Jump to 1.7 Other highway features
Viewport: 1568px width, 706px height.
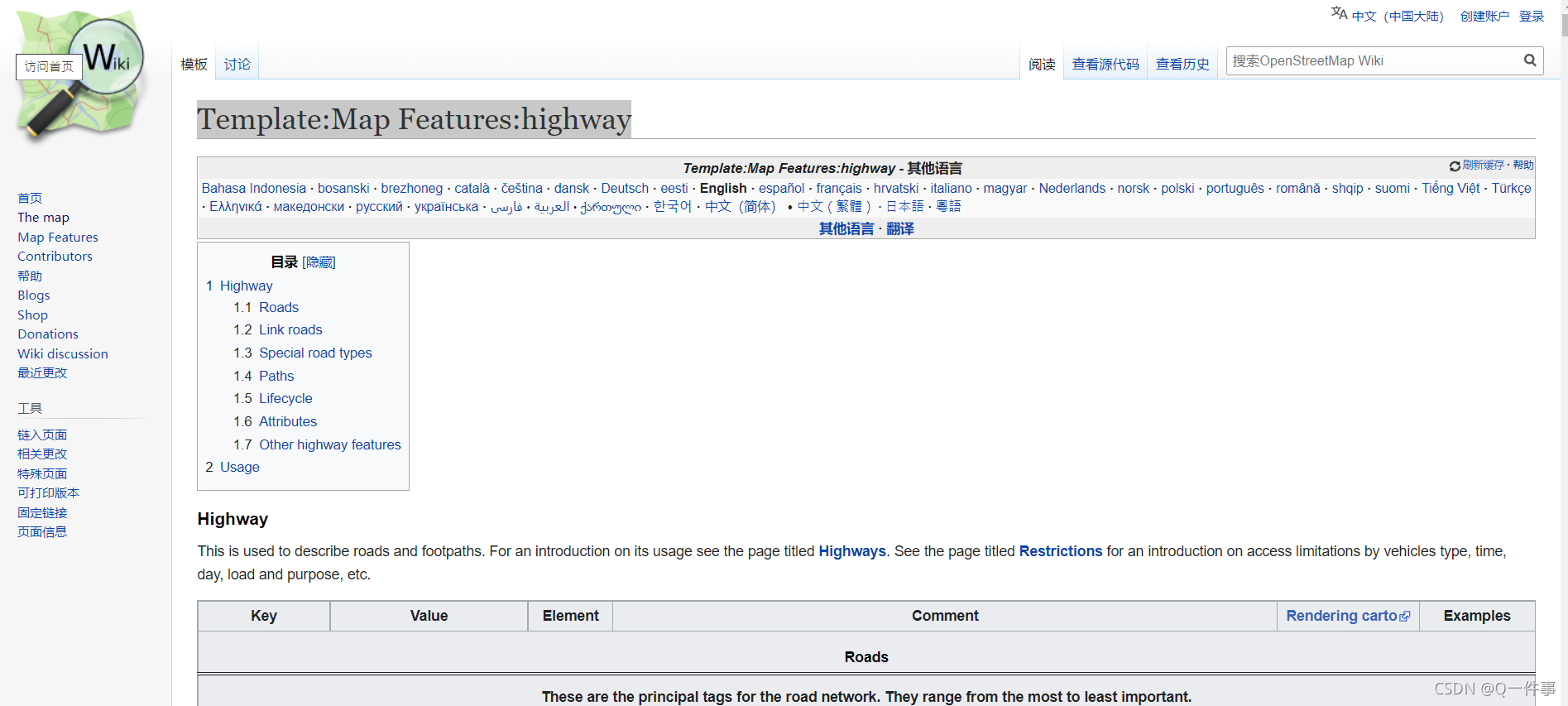[317, 444]
